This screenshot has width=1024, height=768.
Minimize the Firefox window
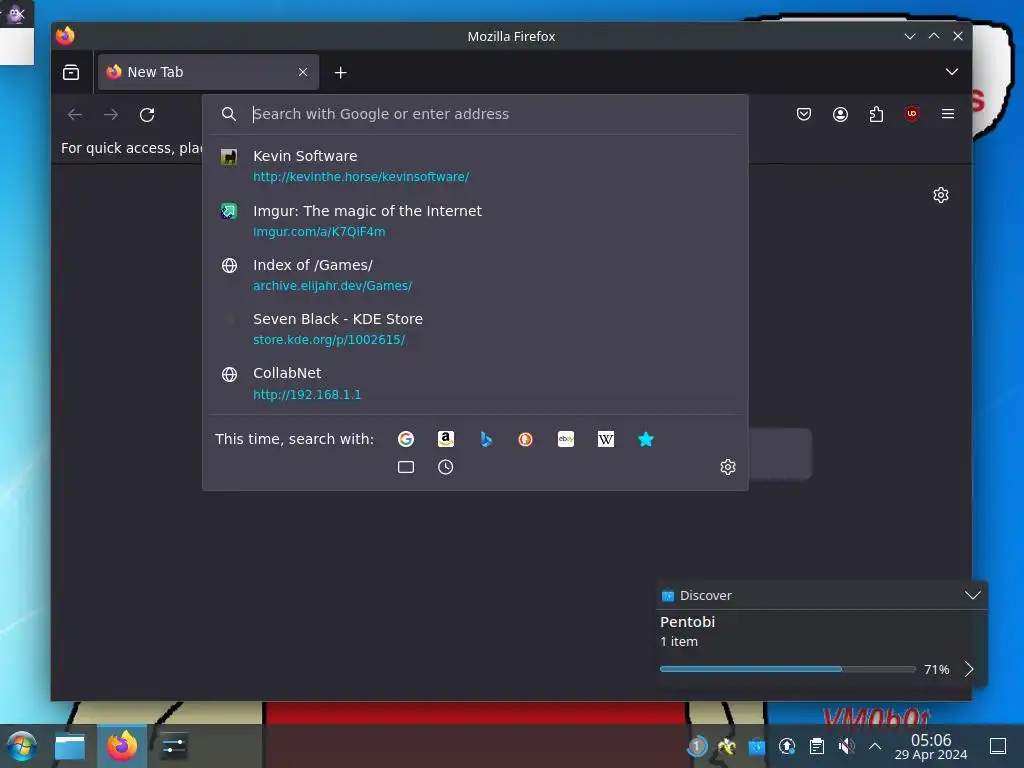(910, 36)
